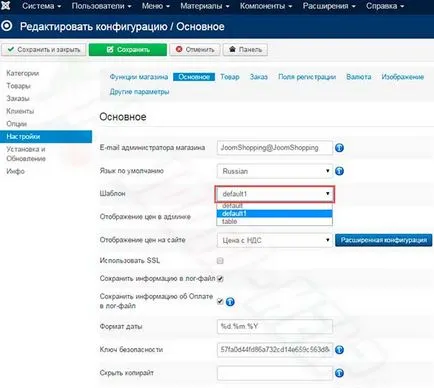Screen dimensions: 434x388
Task: Open the Отображение цен на сайте dropdown
Action: coord(275,240)
